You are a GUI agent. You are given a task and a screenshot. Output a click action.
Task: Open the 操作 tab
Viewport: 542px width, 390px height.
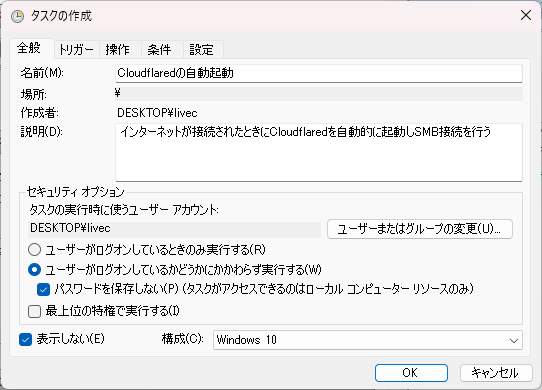[x=118, y=50]
